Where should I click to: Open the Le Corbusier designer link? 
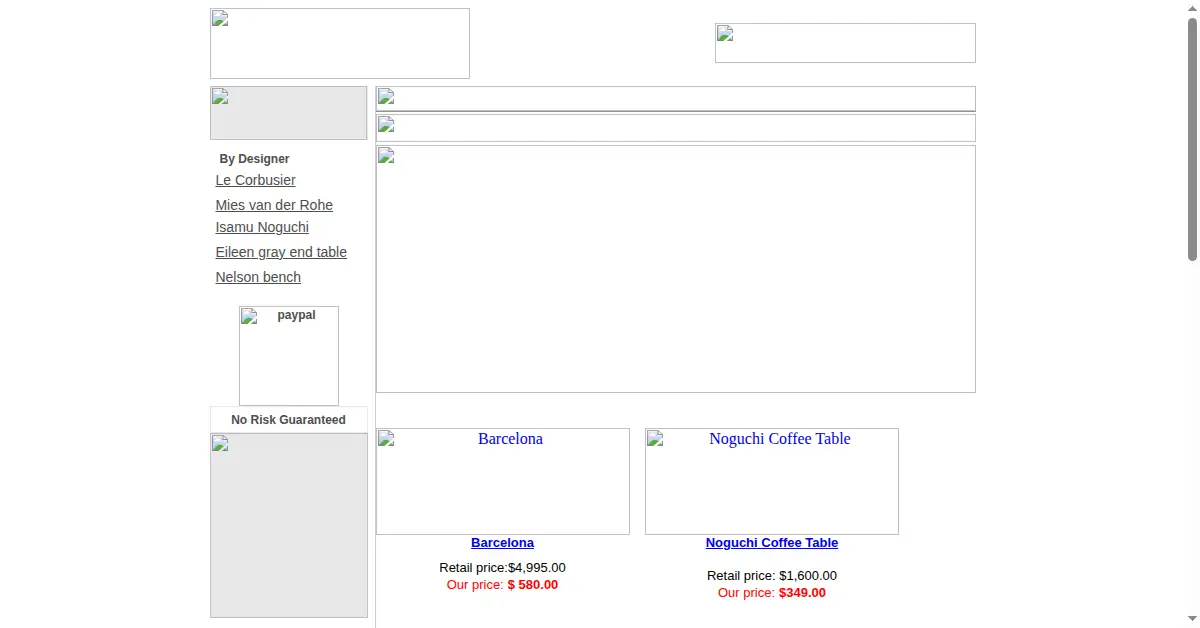coord(255,180)
